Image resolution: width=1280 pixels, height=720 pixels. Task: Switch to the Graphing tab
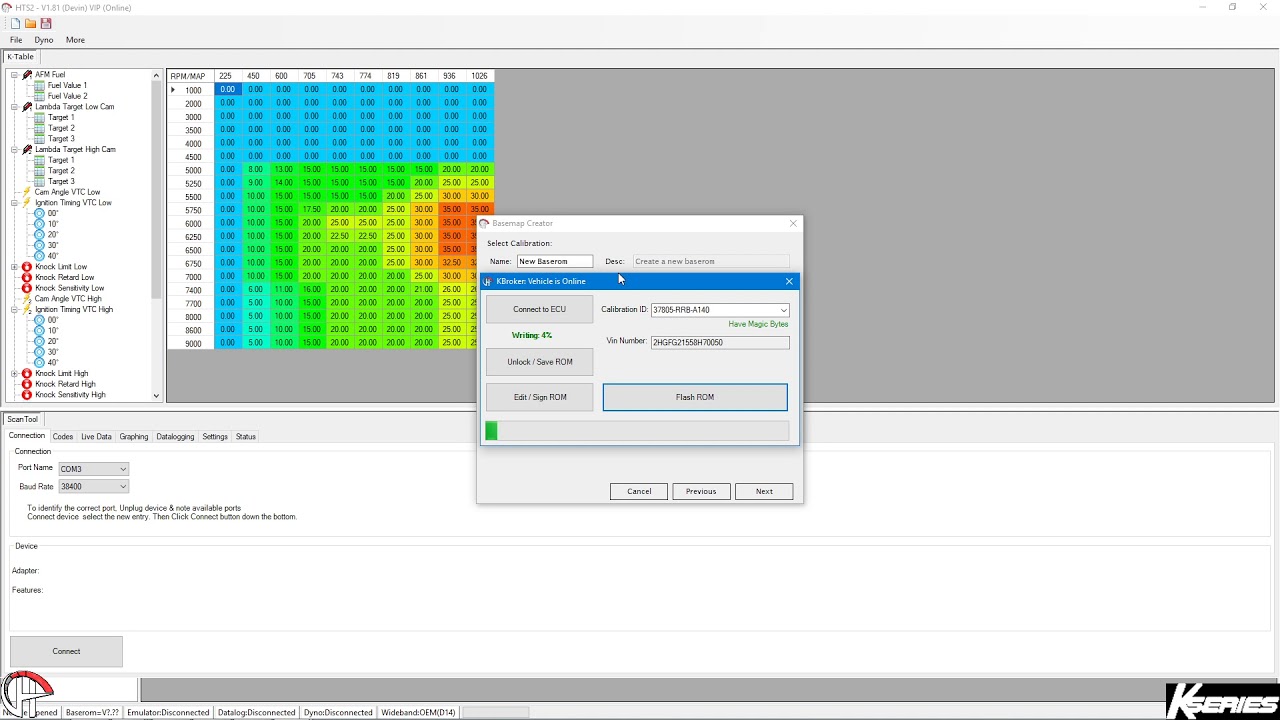pyautogui.click(x=134, y=437)
